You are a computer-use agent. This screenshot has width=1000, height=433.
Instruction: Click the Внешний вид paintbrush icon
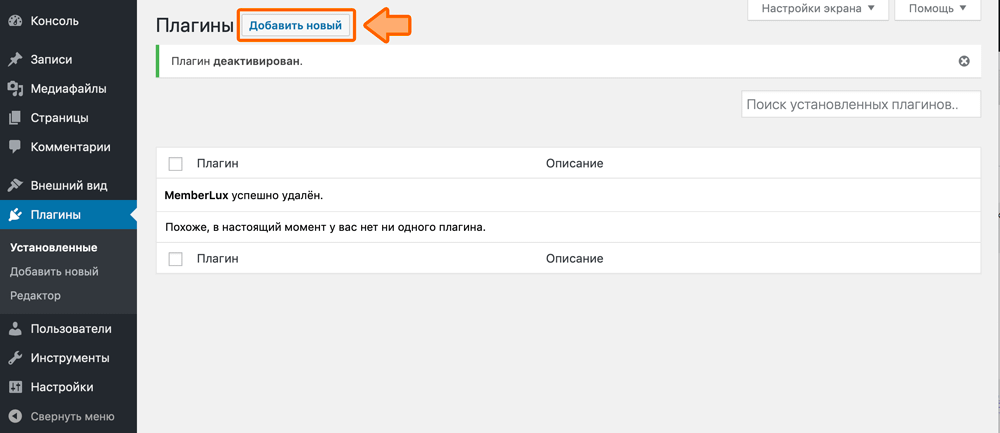15,186
